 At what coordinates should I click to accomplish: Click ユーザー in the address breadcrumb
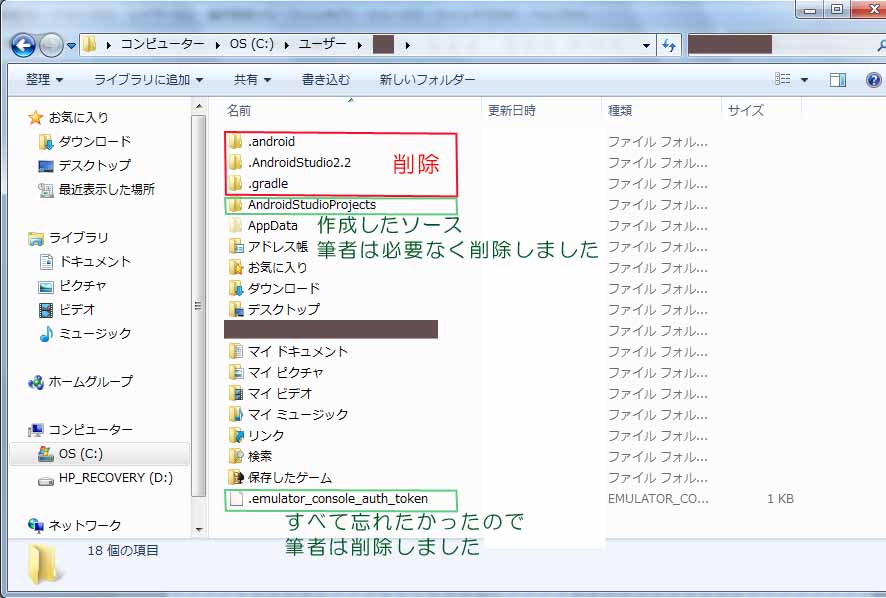pos(322,45)
